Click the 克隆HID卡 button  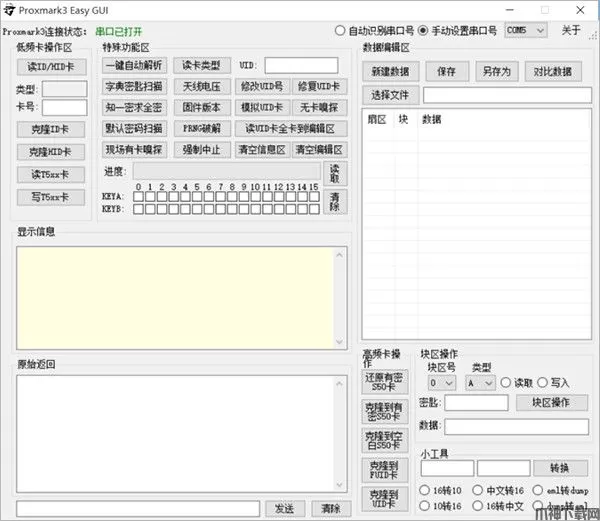point(51,152)
